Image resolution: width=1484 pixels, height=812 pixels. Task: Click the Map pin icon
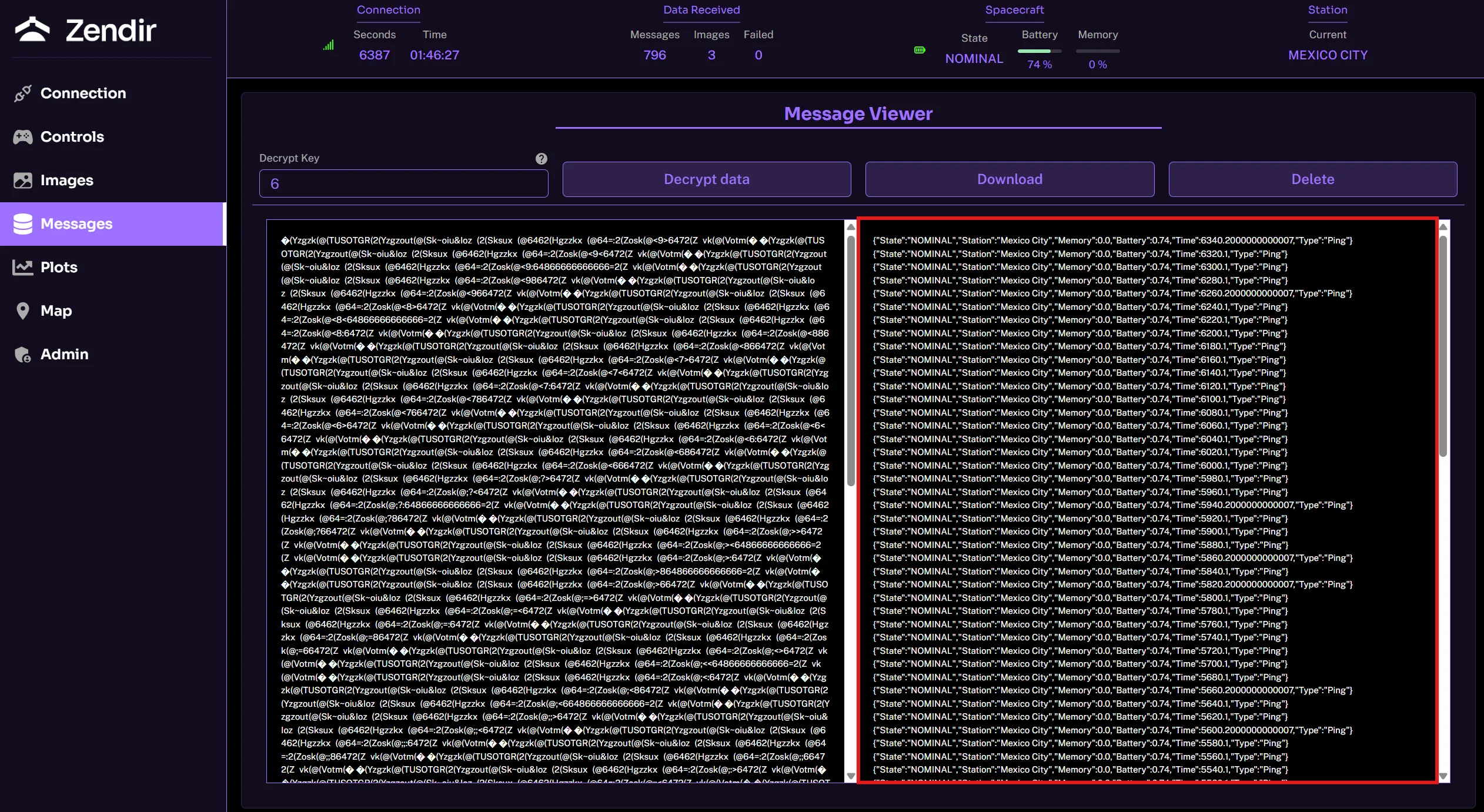coord(22,311)
